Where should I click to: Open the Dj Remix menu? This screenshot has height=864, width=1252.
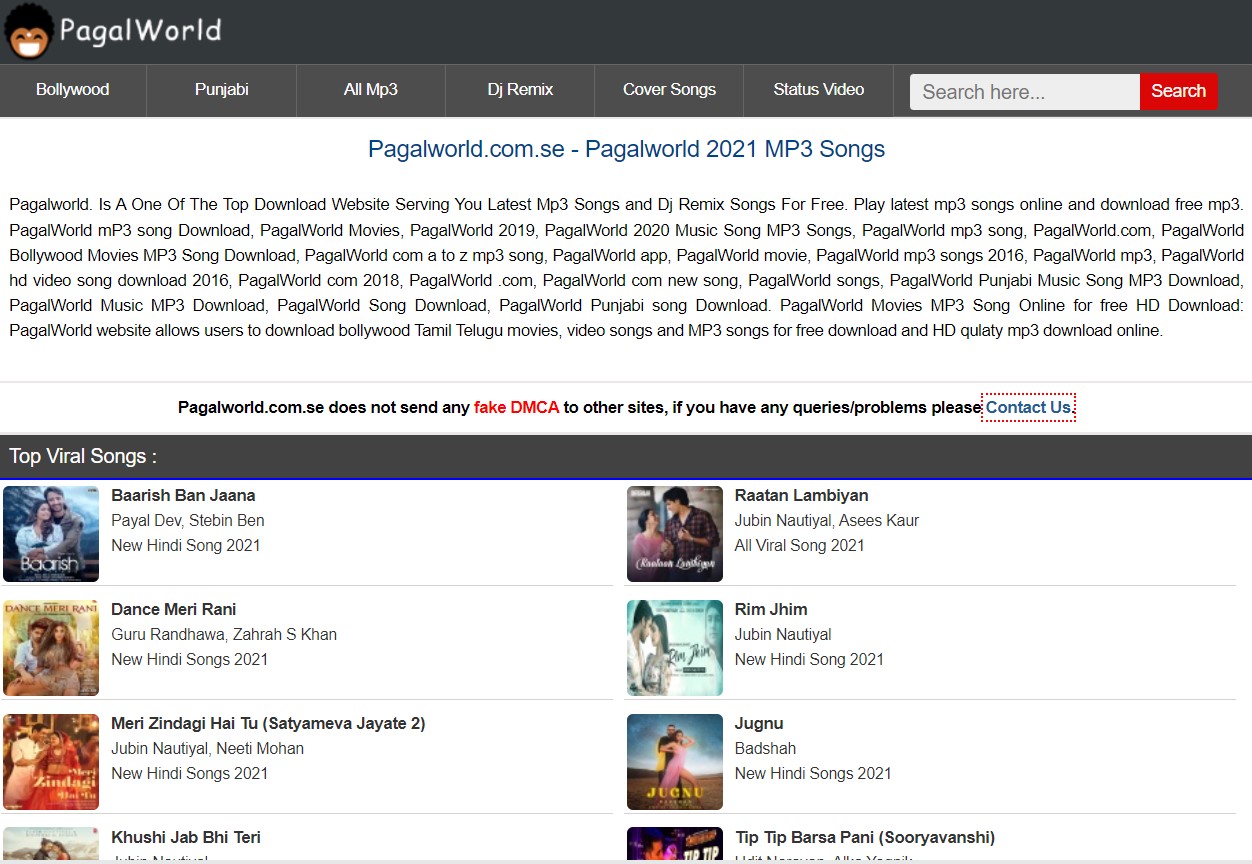click(x=520, y=90)
